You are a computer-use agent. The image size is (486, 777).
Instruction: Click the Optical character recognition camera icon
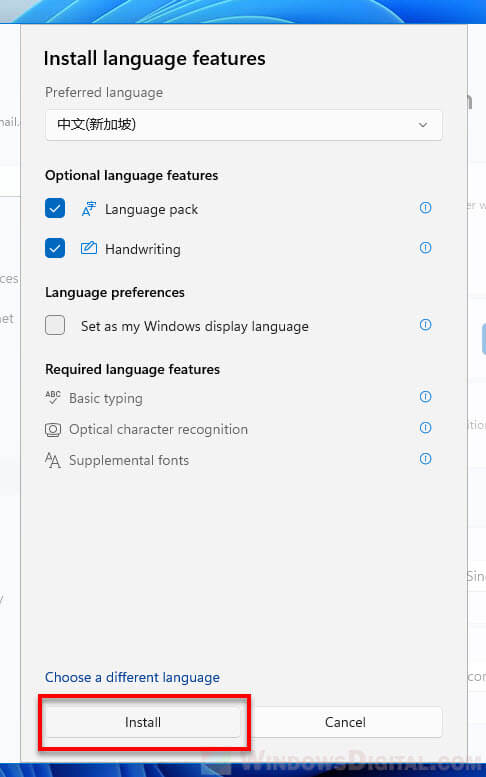(53, 429)
